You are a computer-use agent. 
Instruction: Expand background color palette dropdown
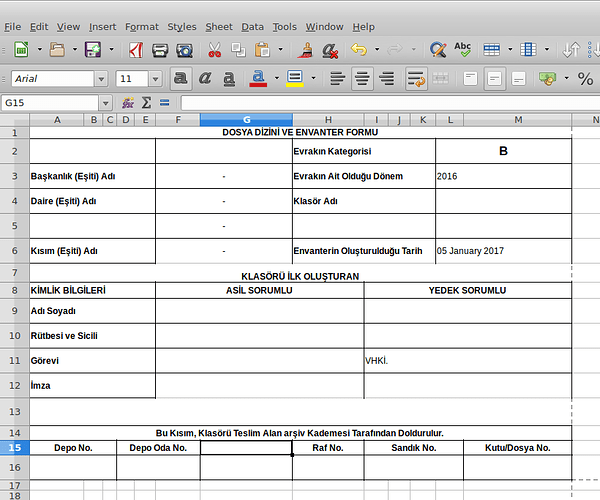click(313, 79)
